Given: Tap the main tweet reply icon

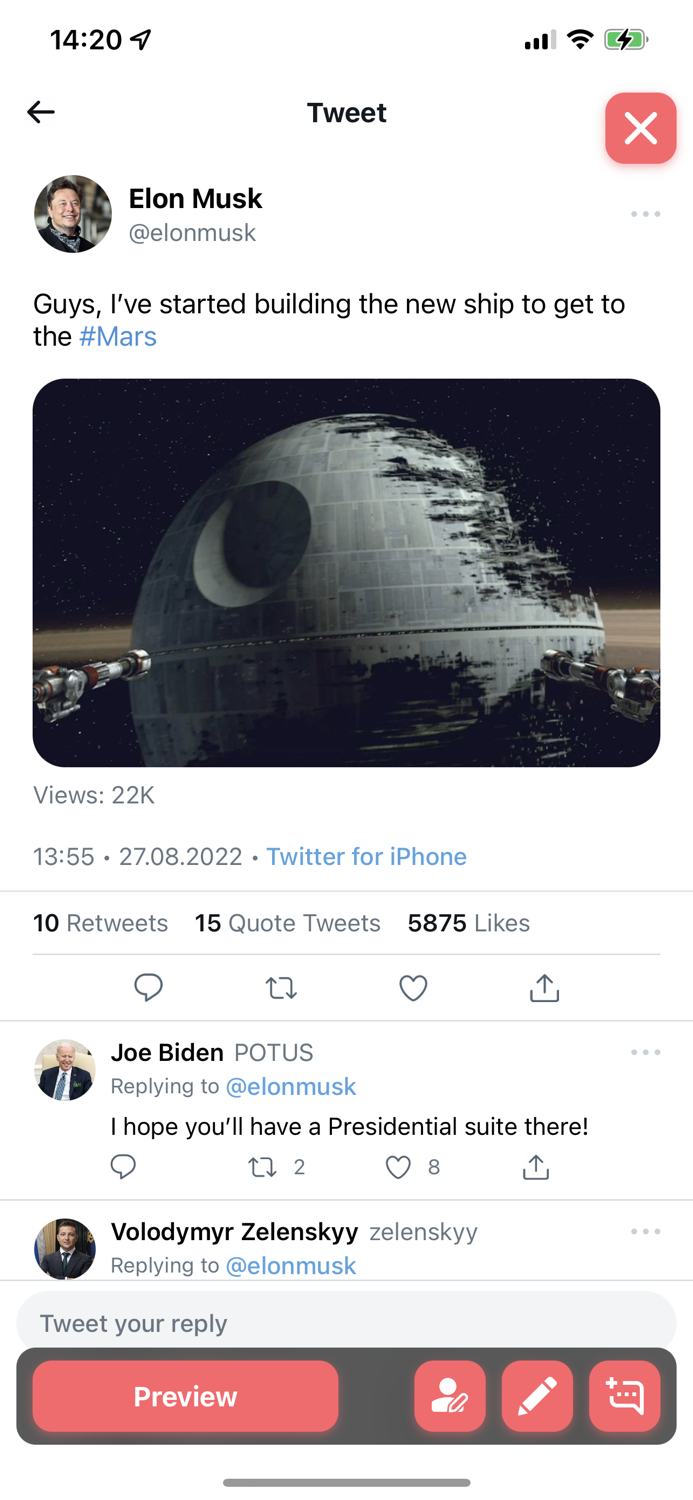Looking at the screenshot, I should (x=148, y=988).
